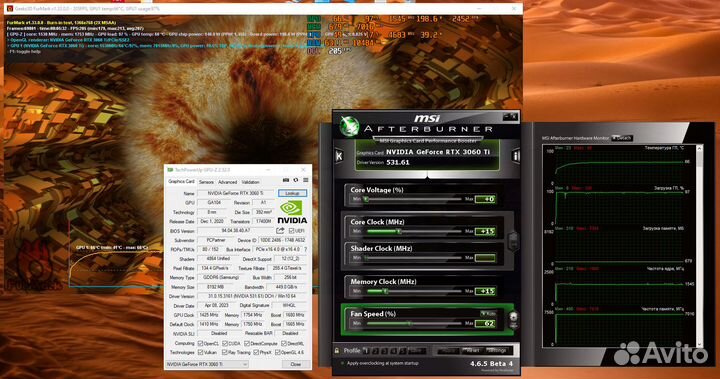This screenshot has width=720, height=379.
Task: Toggle the Vulkan checkbox
Action: click(x=200, y=352)
